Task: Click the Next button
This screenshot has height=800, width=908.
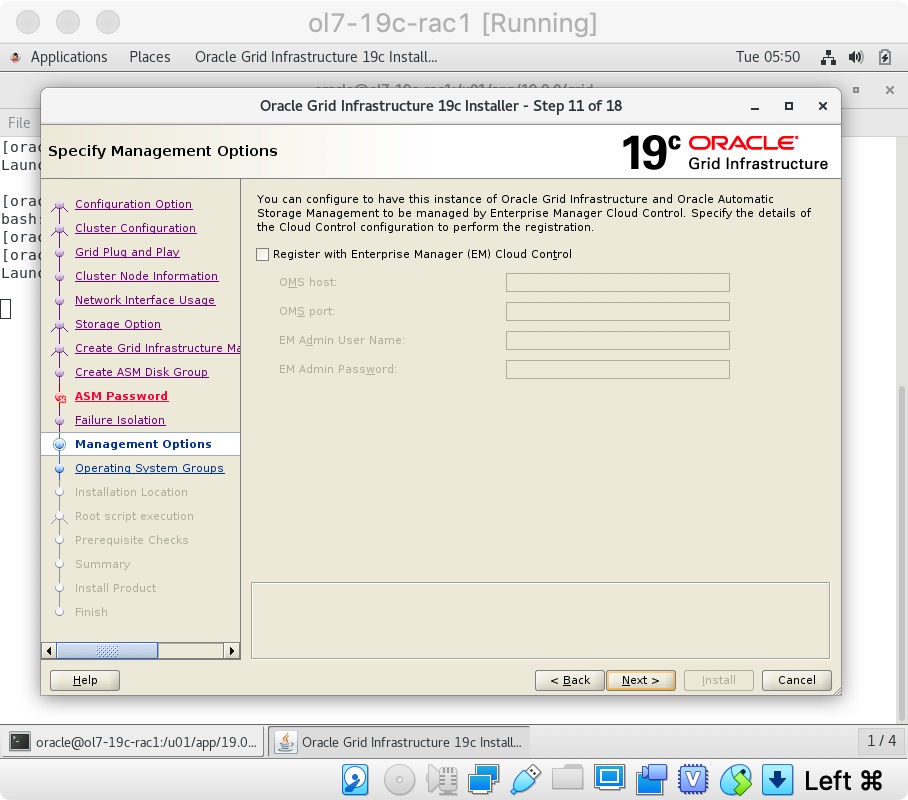Action: click(640, 680)
